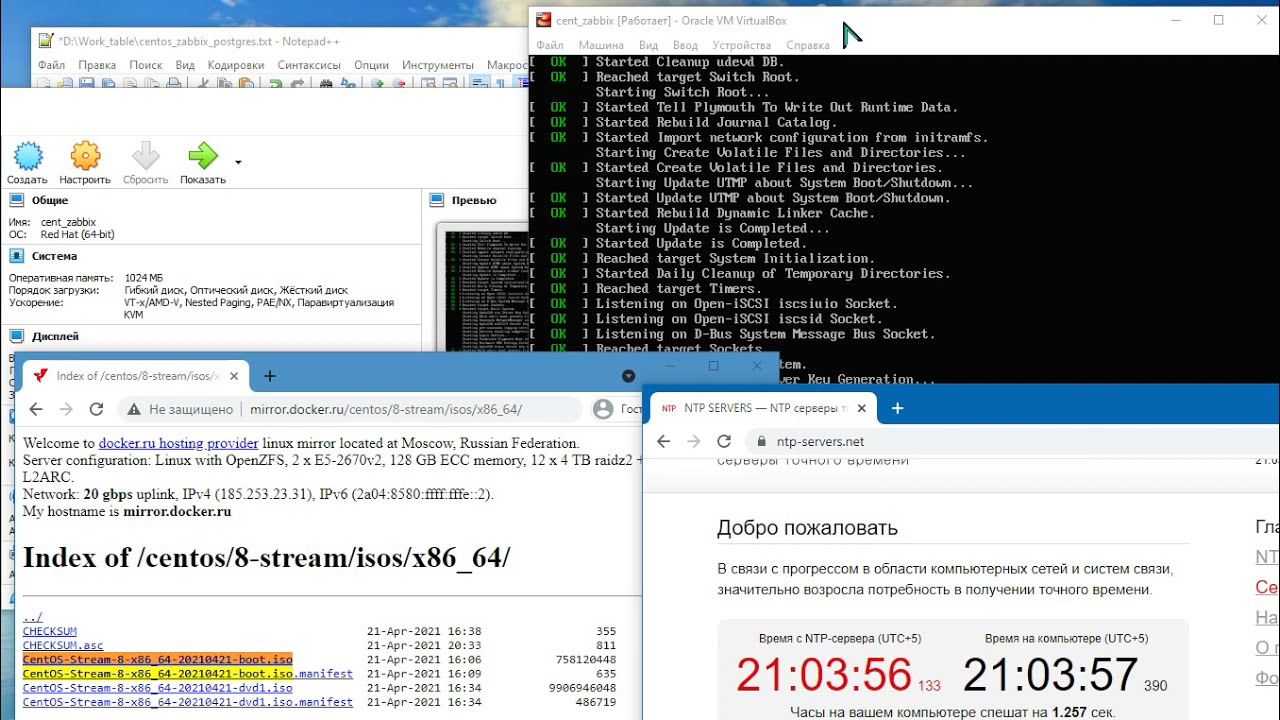Open Файл menu in Notepad++
The image size is (1280, 720).
coord(52,65)
